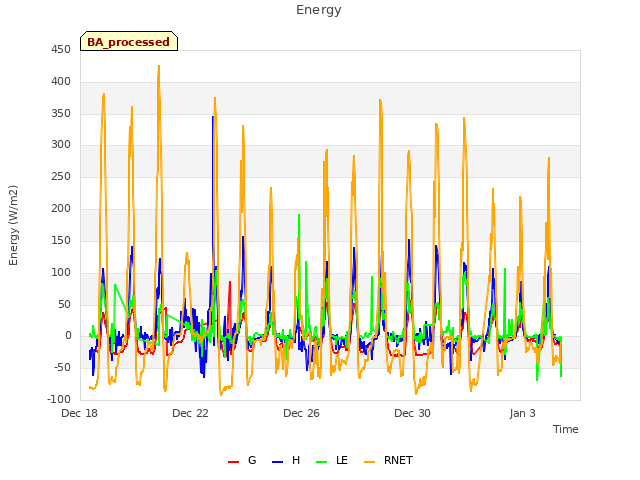
Task: Click the Energy (W/m2) y-axis title
Action: pos(13,225)
